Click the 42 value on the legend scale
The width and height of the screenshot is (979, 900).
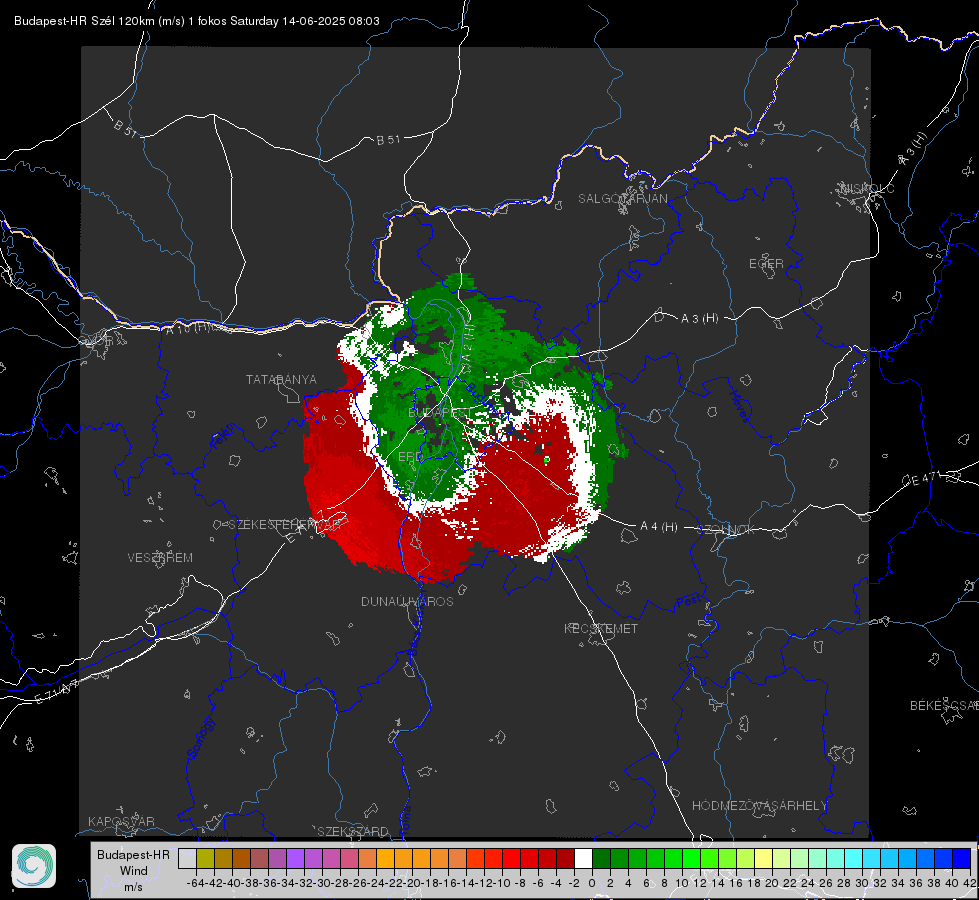coord(969,883)
